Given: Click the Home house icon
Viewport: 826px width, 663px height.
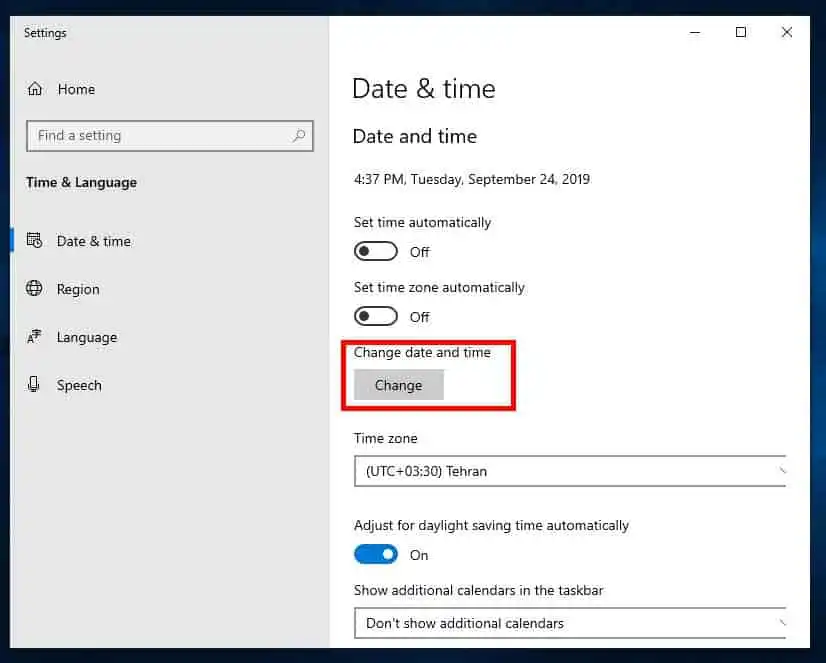Looking at the screenshot, I should point(35,89).
